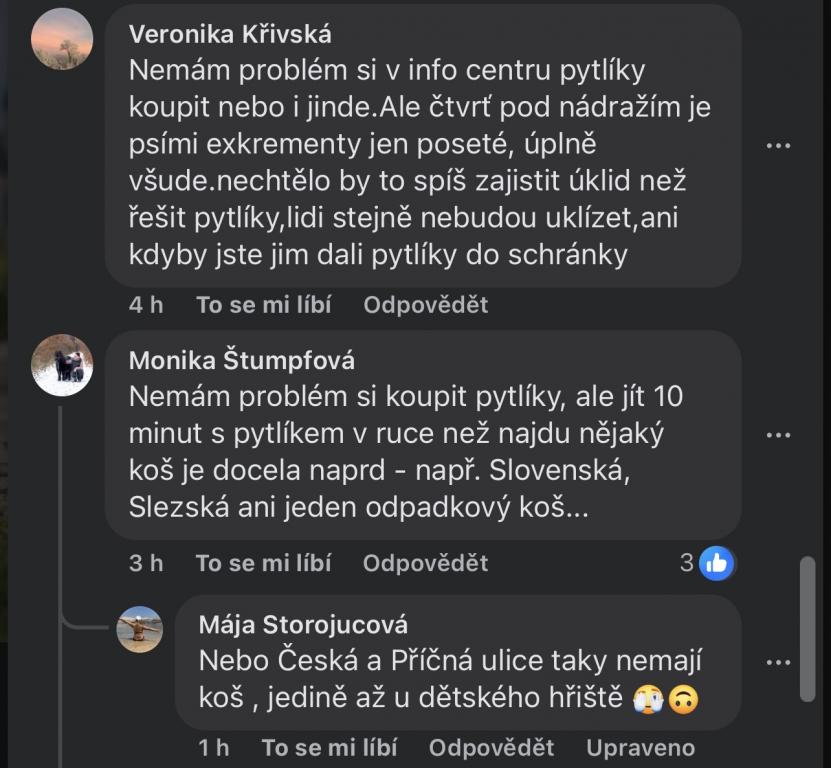Image resolution: width=831 pixels, height=768 pixels.
Task: Click the 4 h timestamp on Veronika's comment
Action: 146,305
